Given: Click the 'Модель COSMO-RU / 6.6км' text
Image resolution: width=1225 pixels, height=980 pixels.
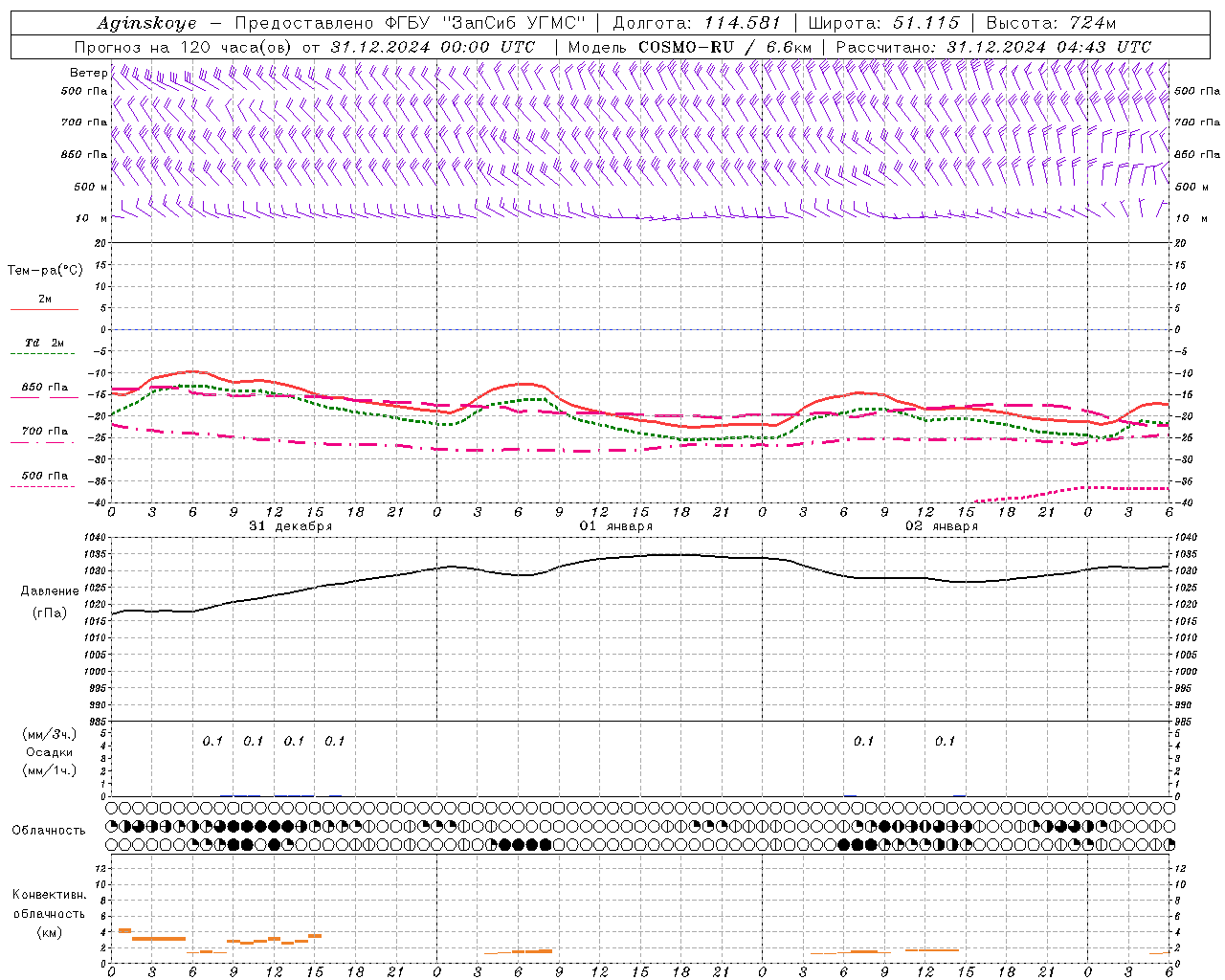Looking at the screenshot, I should 690,47.
